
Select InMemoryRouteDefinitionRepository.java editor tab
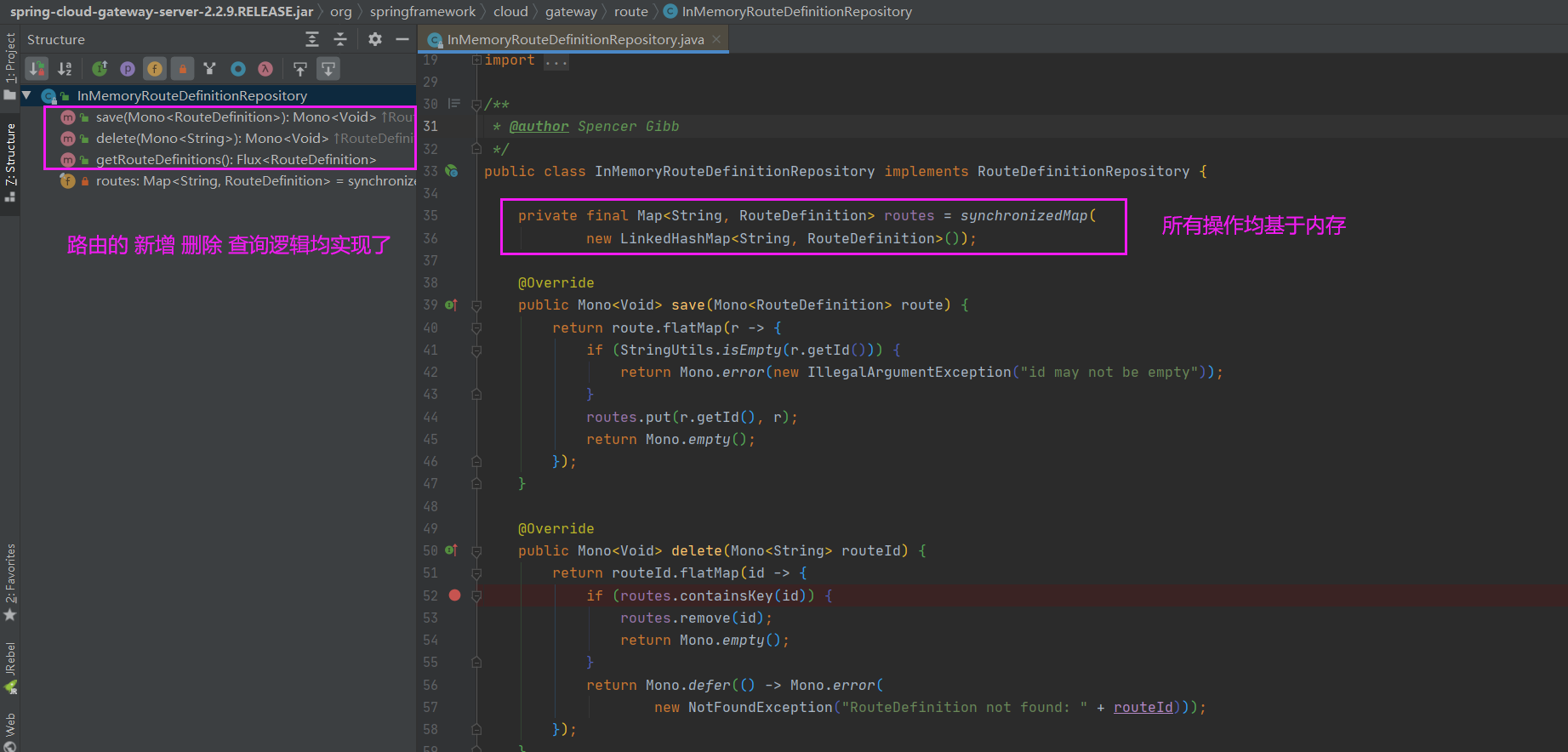pos(575,39)
